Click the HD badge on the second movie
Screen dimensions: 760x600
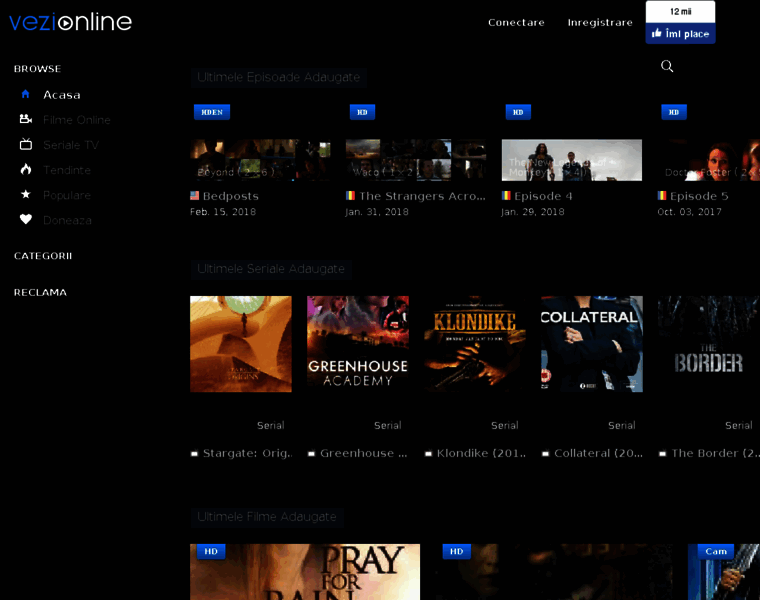(x=457, y=552)
